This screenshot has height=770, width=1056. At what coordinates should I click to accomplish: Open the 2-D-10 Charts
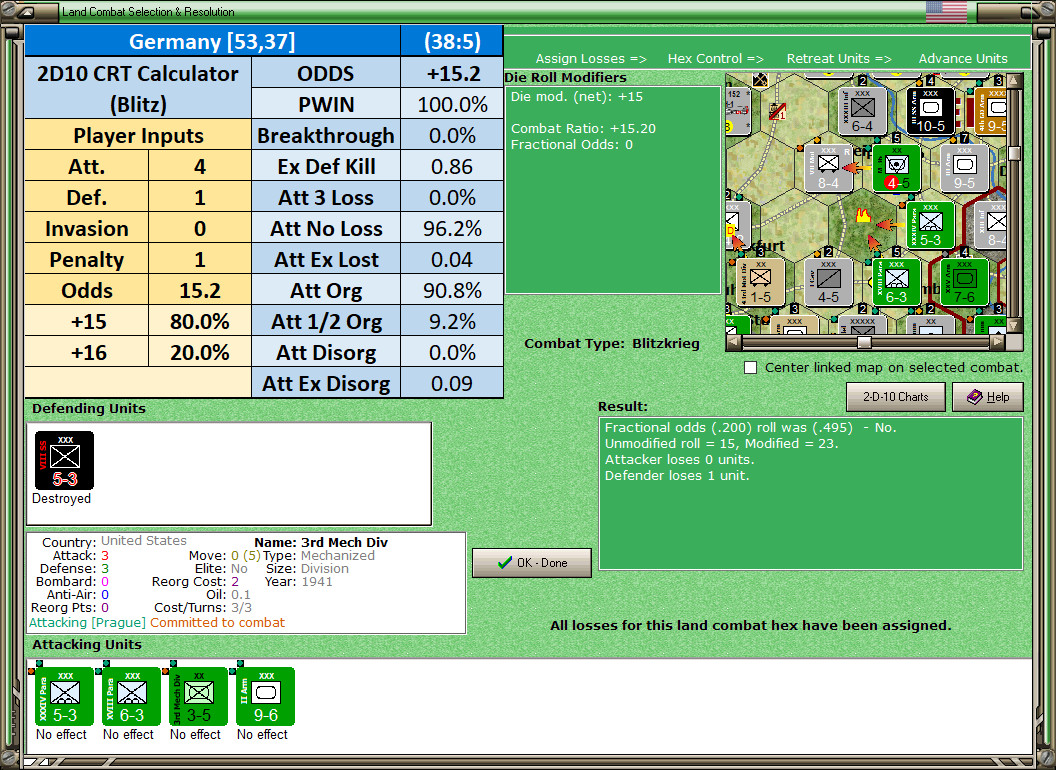click(896, 397)
